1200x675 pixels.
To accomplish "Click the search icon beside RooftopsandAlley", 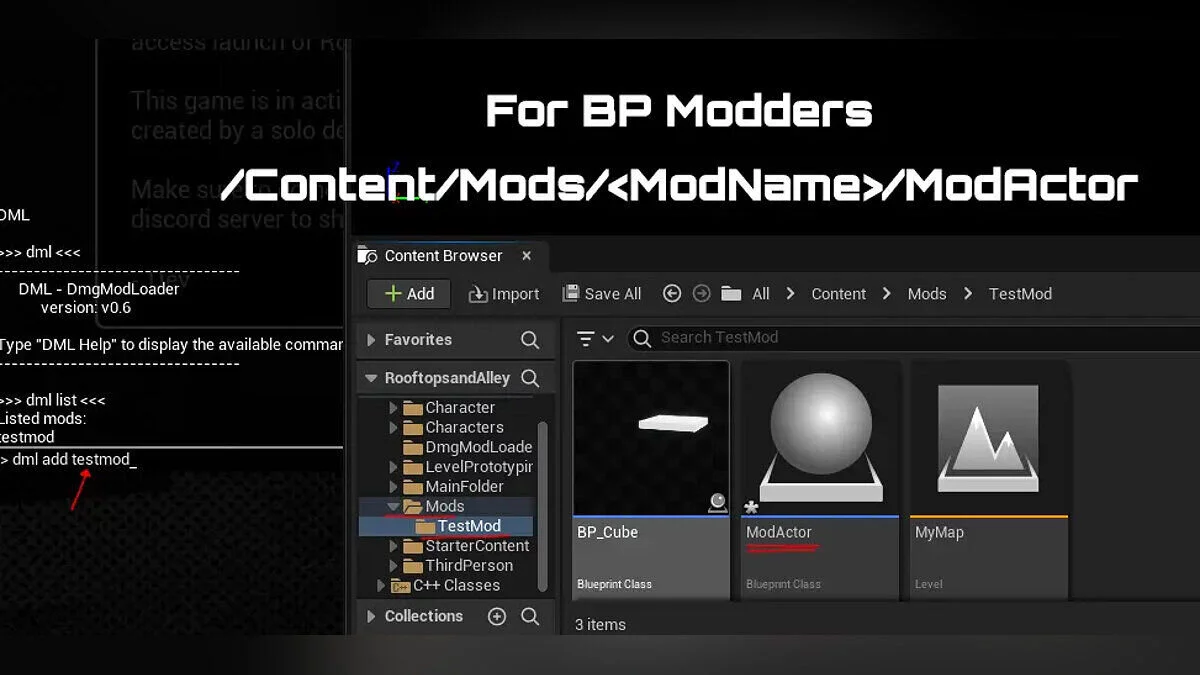I will pos(530,378).
